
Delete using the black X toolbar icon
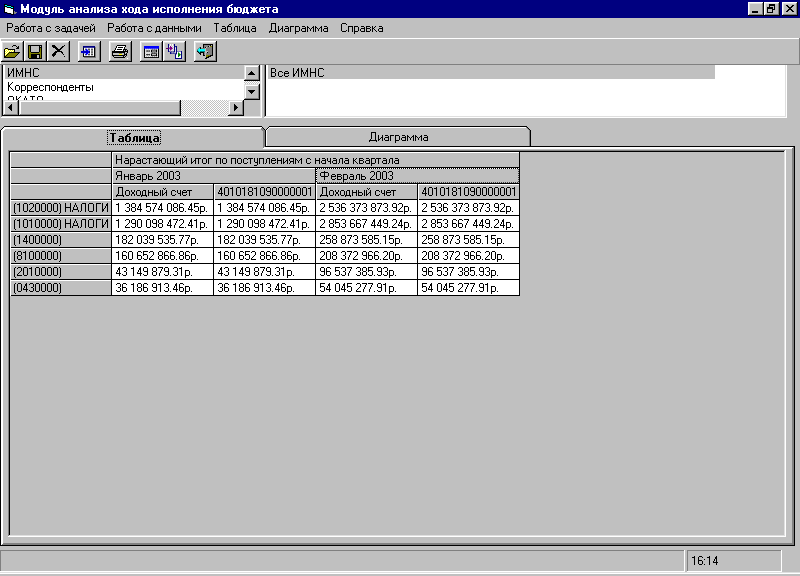[59, 52]
